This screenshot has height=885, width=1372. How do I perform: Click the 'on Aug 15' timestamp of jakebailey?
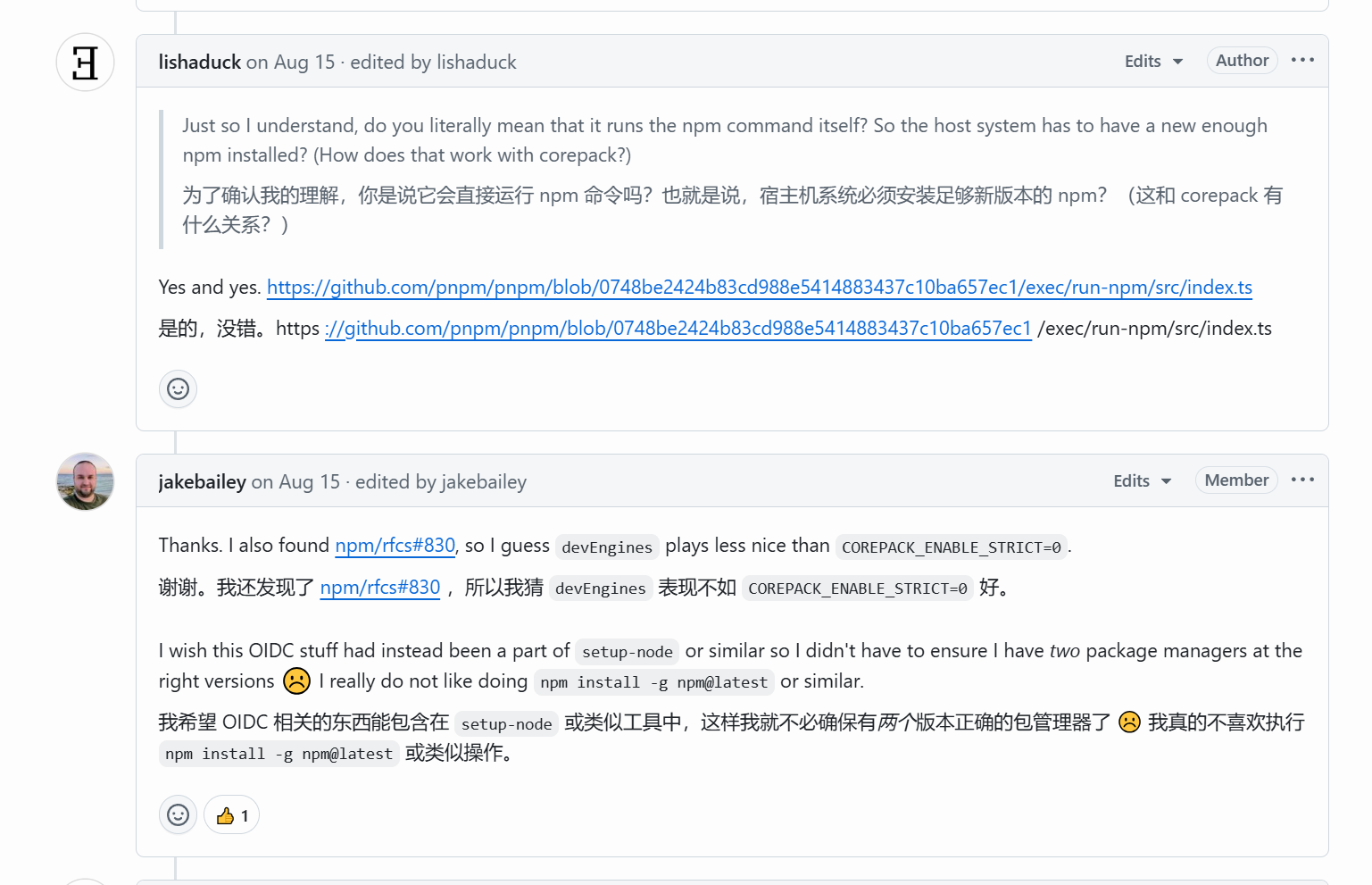(296, 482)
